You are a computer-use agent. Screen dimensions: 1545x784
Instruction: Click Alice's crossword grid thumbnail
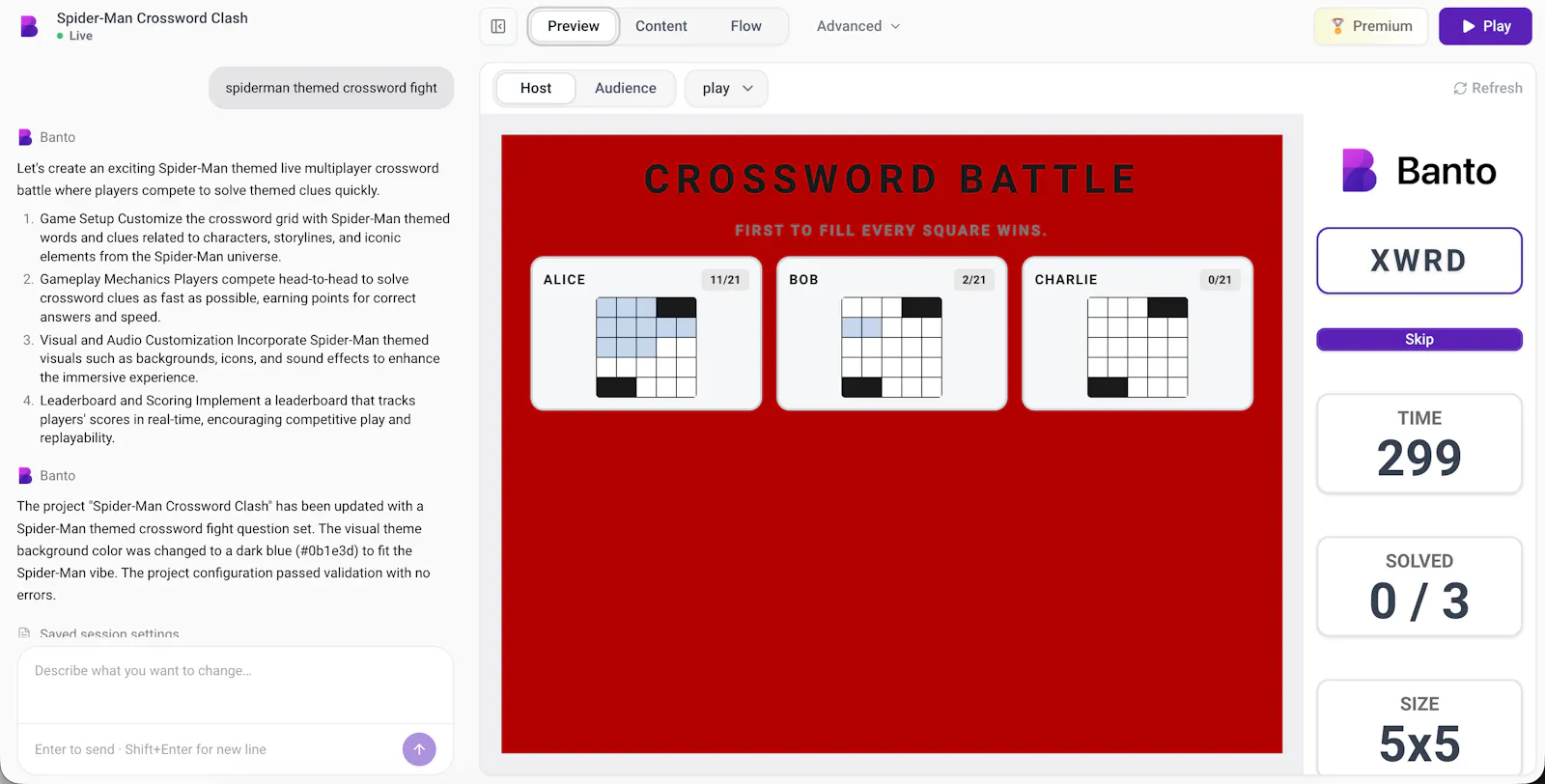coord(646,348)
